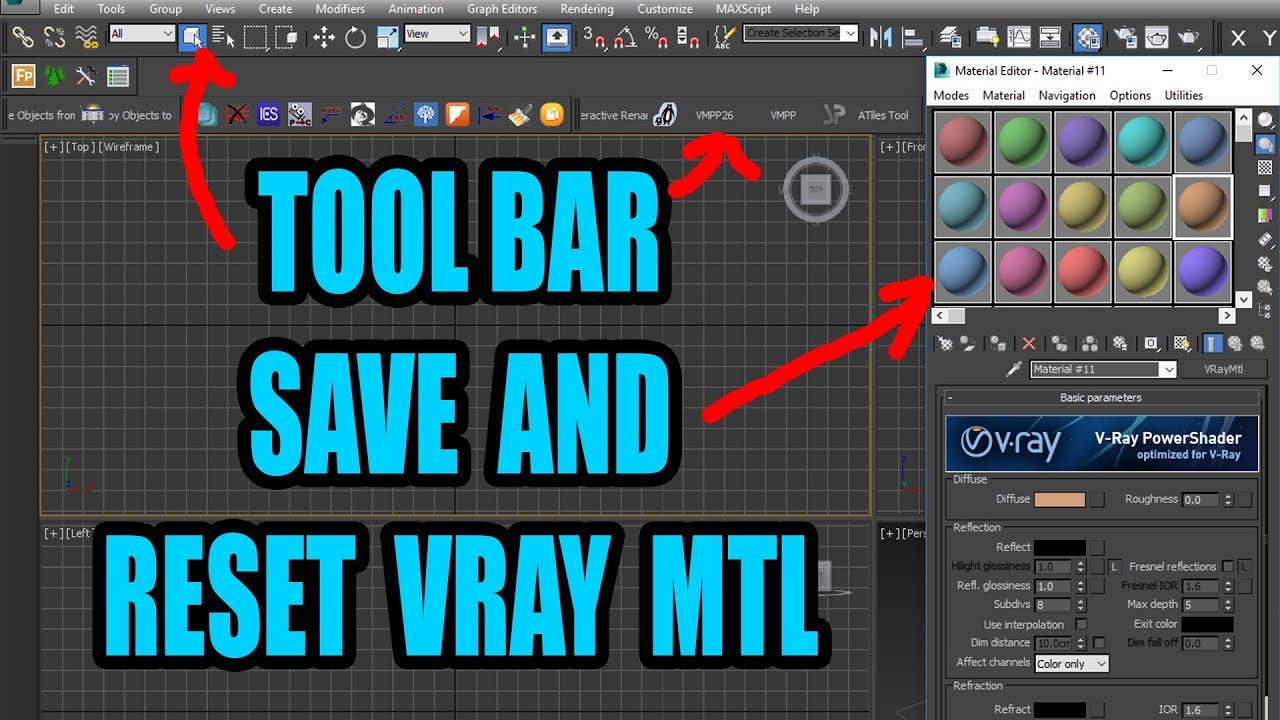Screen dimensions: 1280x720
Task: Open Render Setup teapot icon
Action: coord(1125,38)
